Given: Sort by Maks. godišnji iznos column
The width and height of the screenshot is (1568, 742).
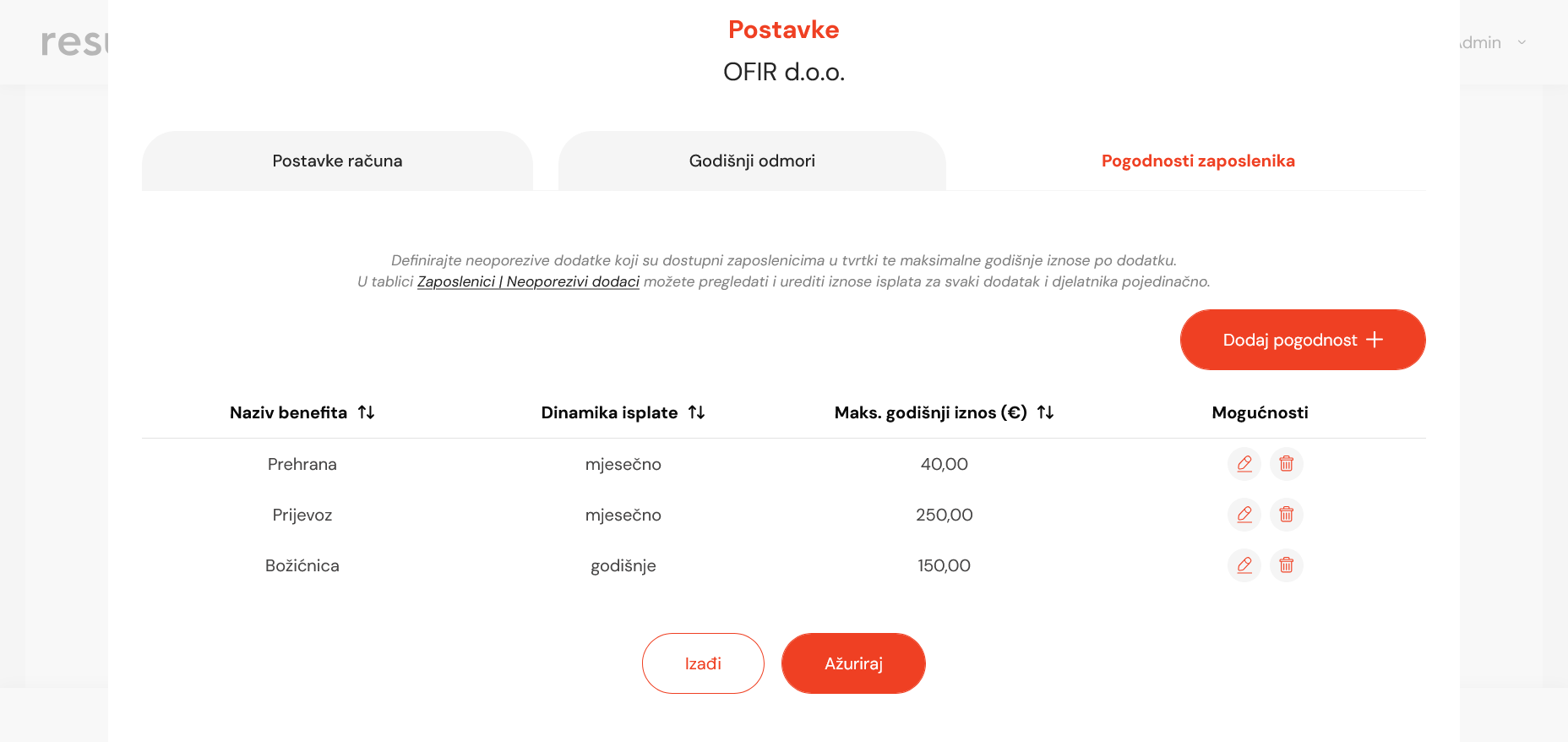Looking at the screenshot, I should pos(1045,412).
